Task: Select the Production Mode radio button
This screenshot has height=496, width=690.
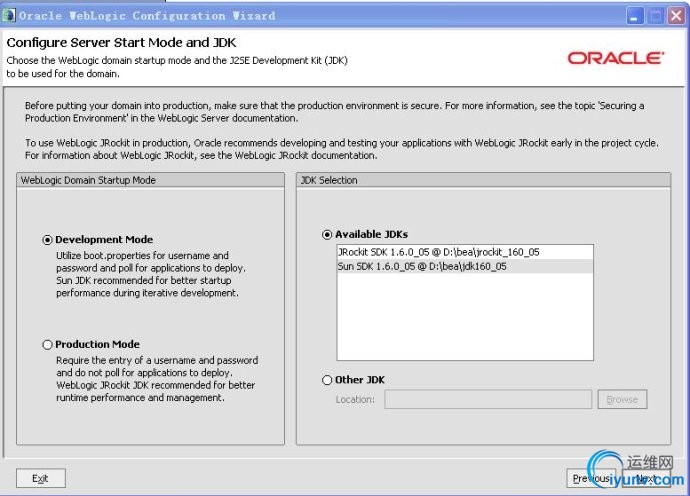Action: (x=48, y=345)
